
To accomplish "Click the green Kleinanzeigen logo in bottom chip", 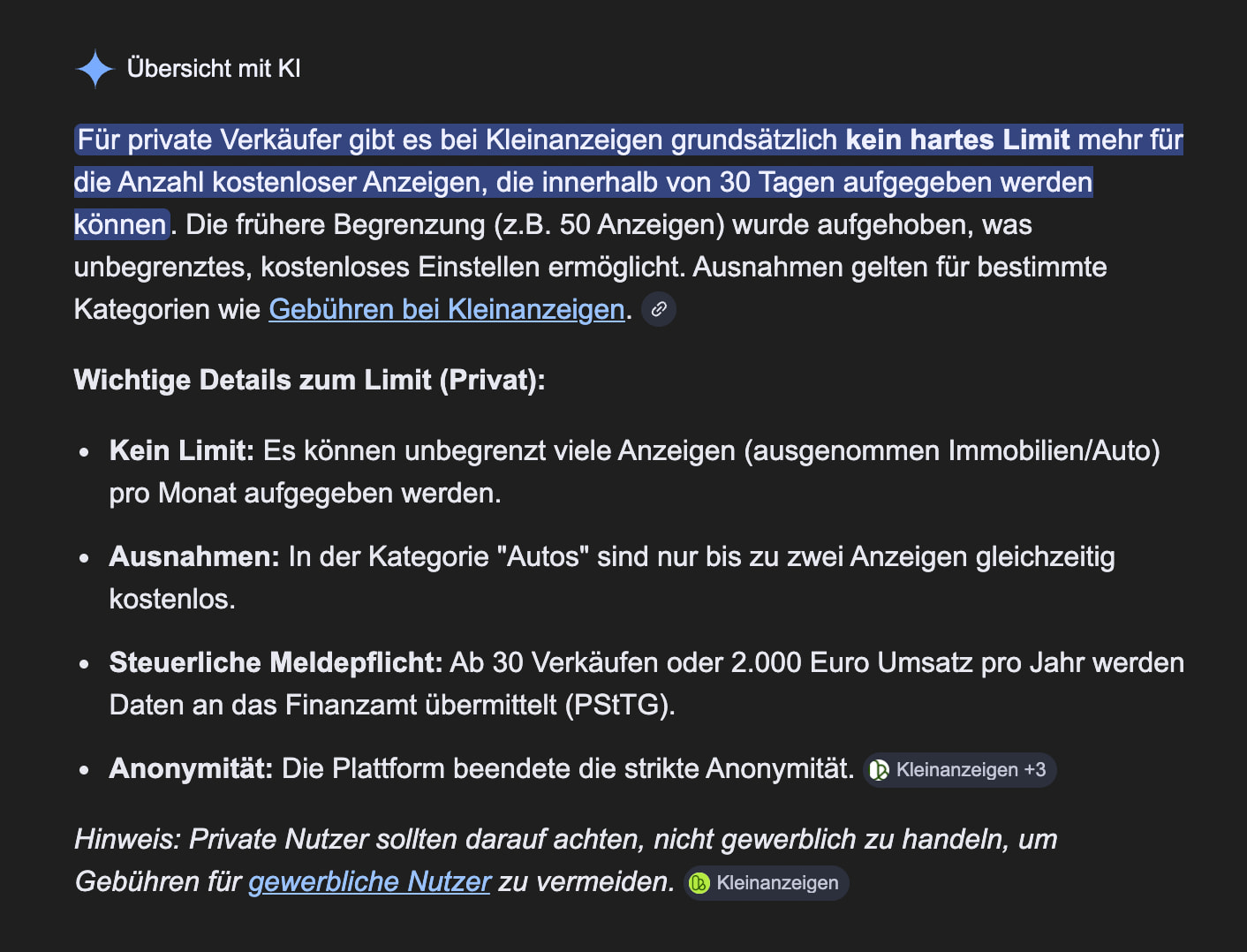I will click(x=699, y=883).
